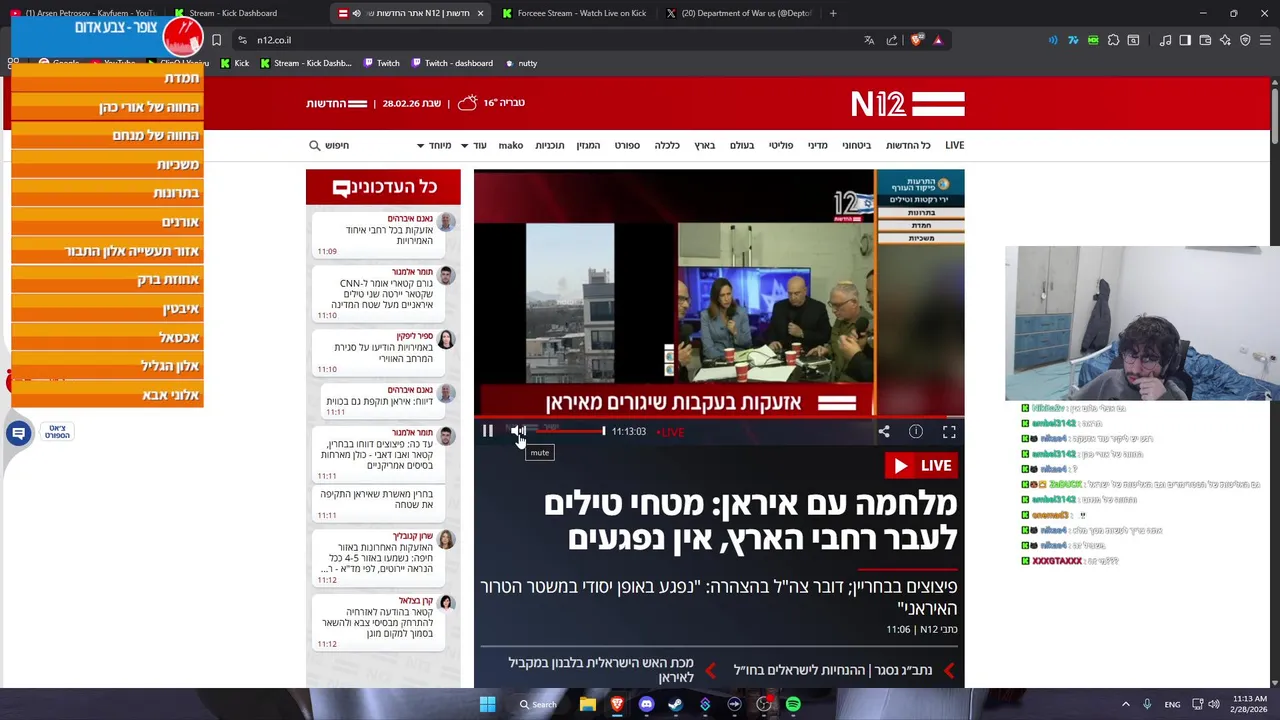Open the בעולם section
Screen dimensions: 1280x720
(742, 145)
